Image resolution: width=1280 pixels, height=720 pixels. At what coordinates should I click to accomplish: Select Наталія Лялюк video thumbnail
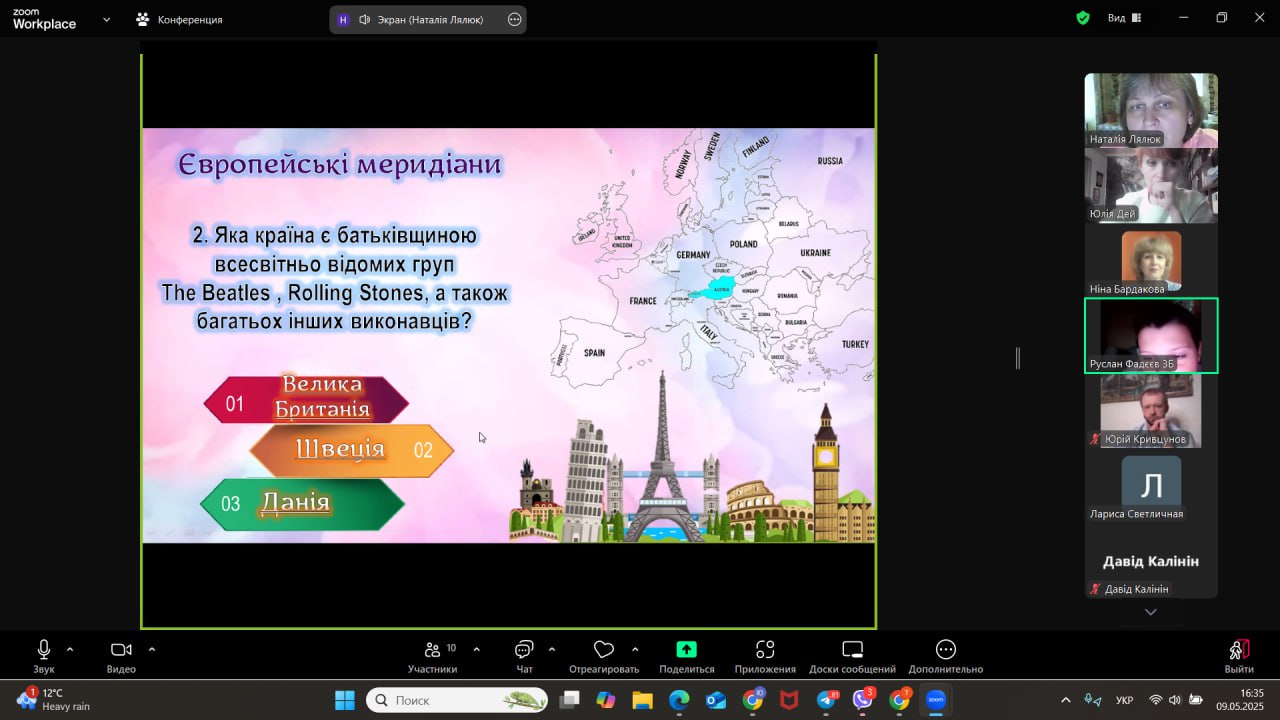tap(1151, 110)
